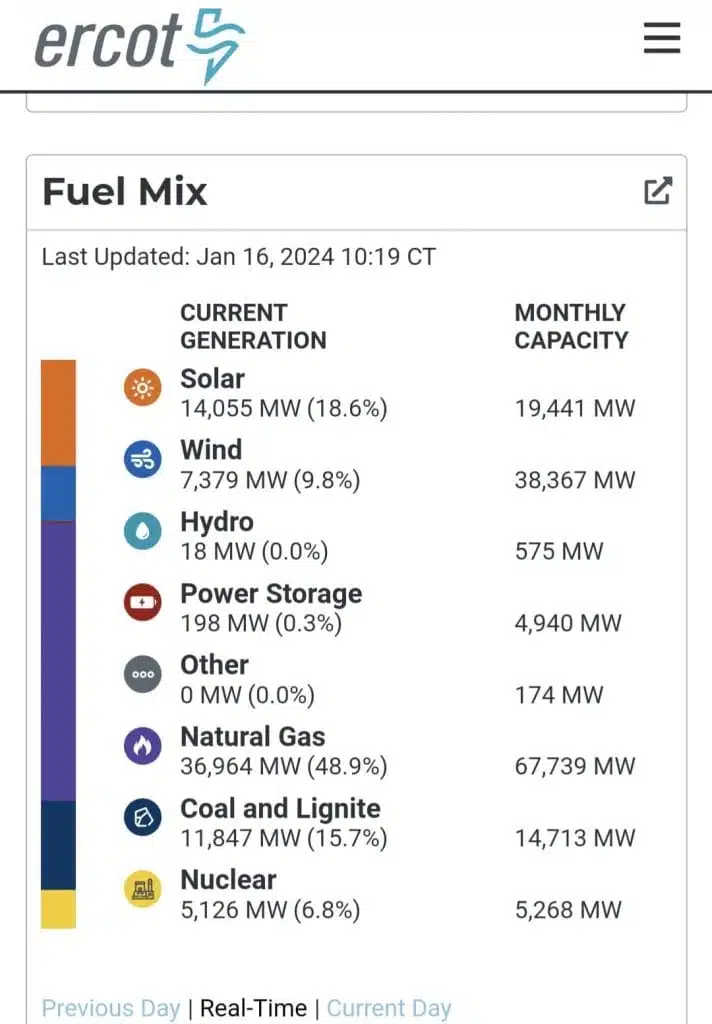Click the Last Updated timestamp text

(x=239, y=257)
